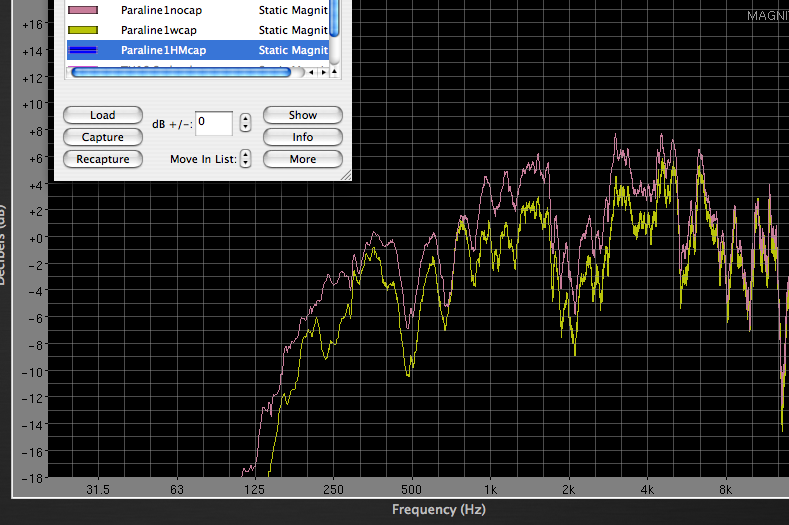Click Static Magnit text in Paraline1wcap row

point(293,30)
